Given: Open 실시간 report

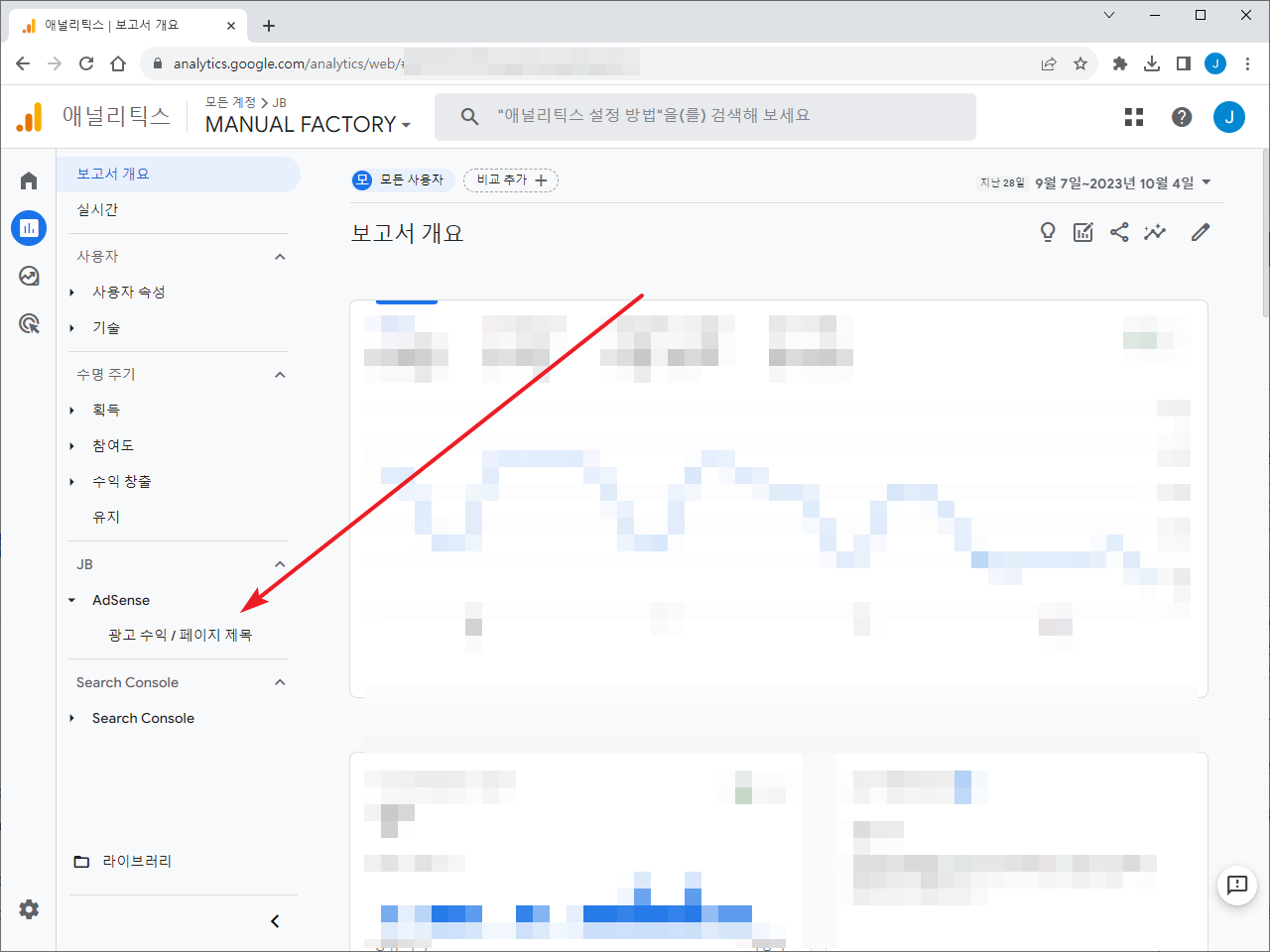Looking at the screenshot, I should [97, 210].
